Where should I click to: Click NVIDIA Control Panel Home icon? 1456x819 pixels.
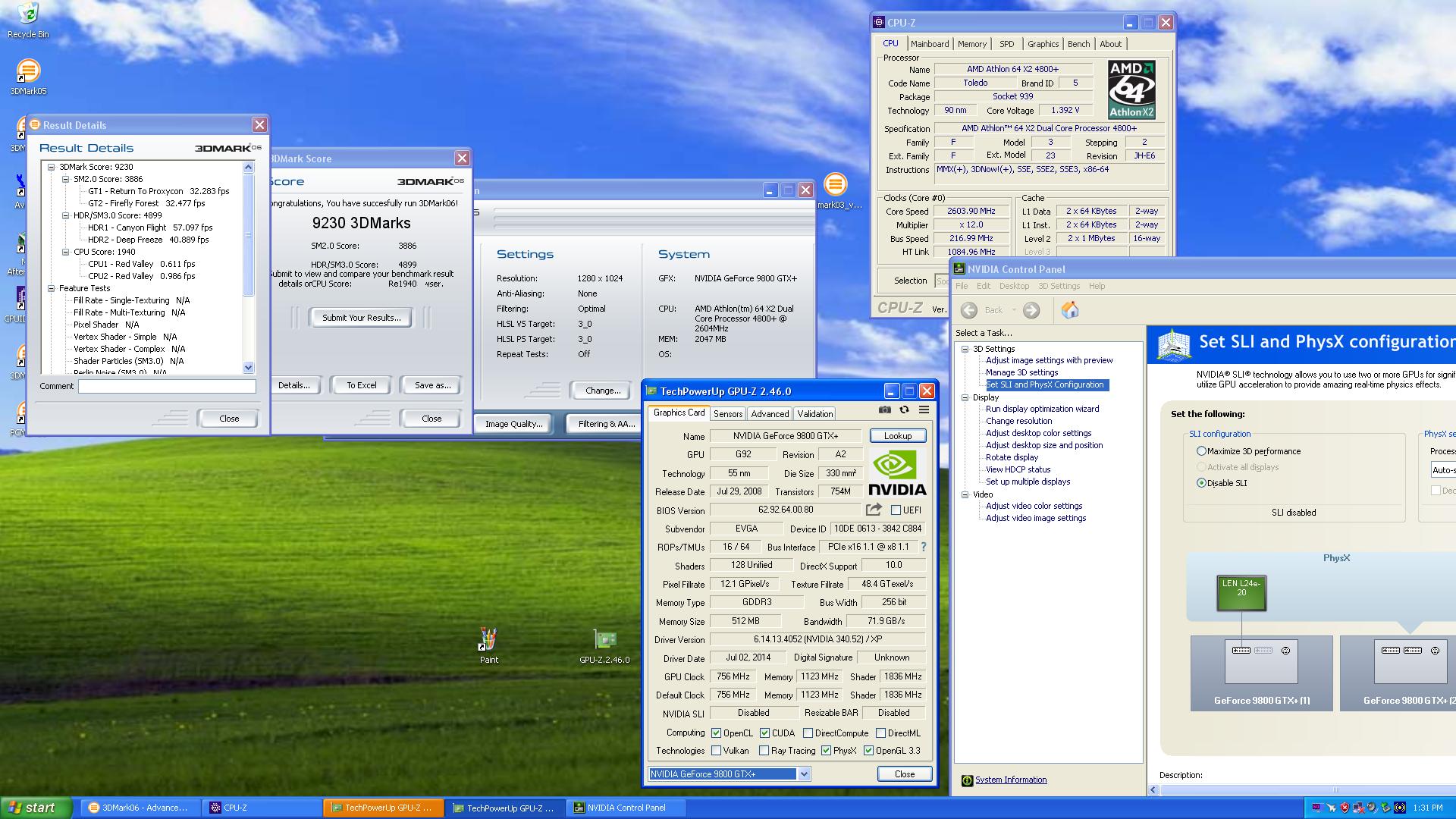(x=1069, y=309)
